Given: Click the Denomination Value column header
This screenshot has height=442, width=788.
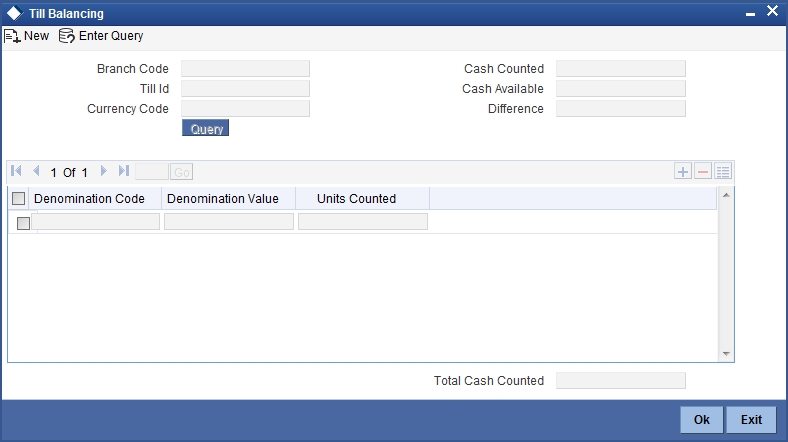Looking at the screenshot, I should point(223,199).
